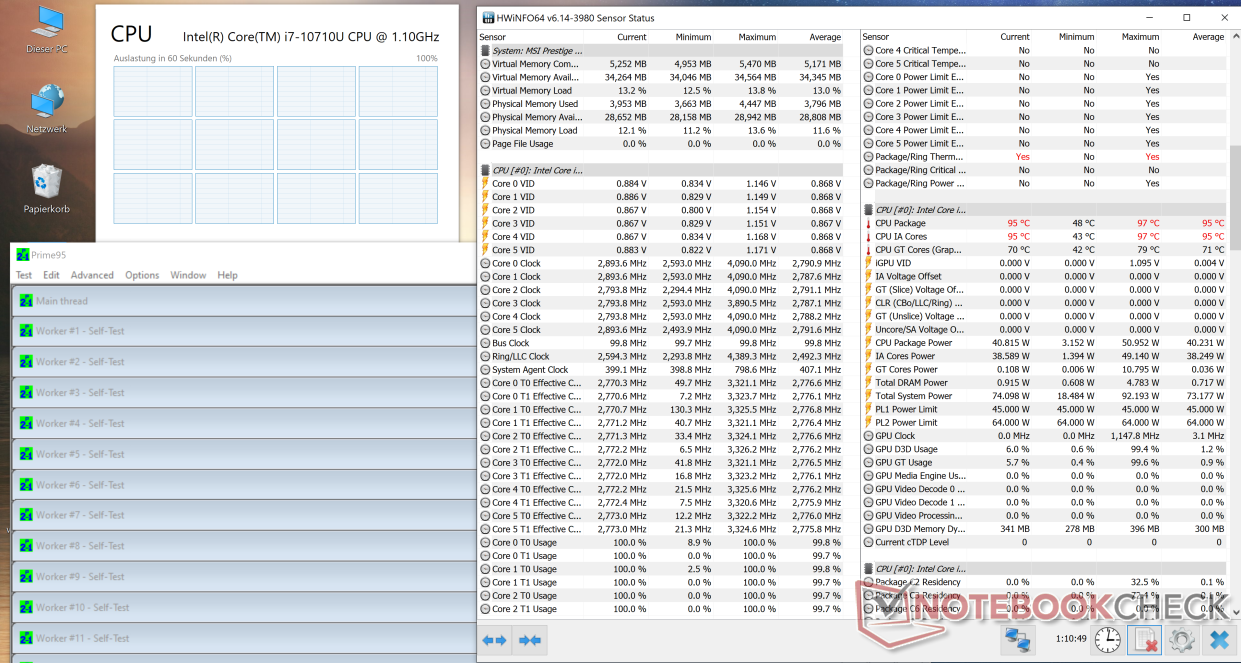This screenshot has width=1241, height=663.
Task: Click the clock icon next to 1:10:49
Action: [x=1107, y=639]
